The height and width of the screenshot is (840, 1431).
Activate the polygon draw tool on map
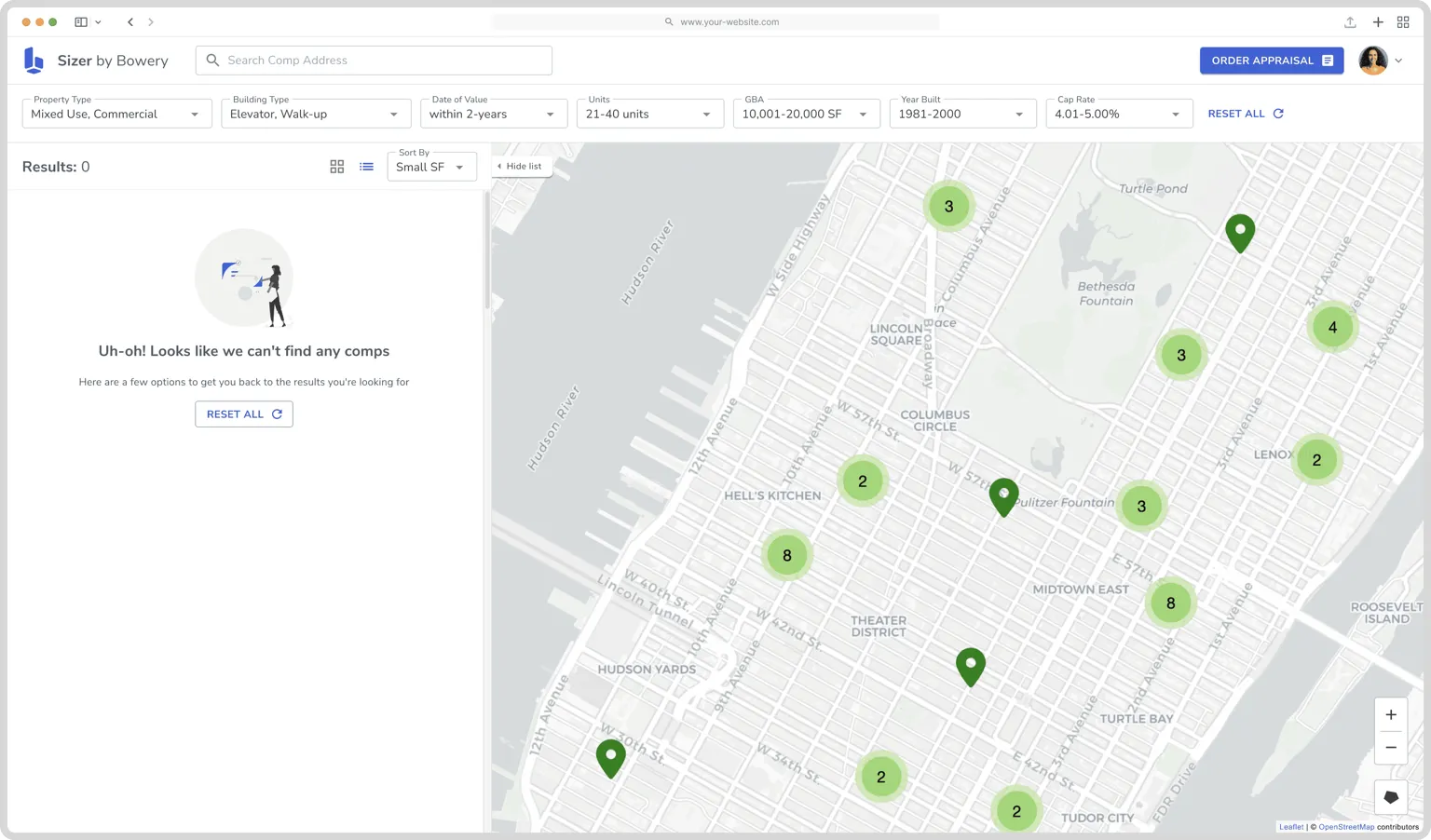[1391, 797]
